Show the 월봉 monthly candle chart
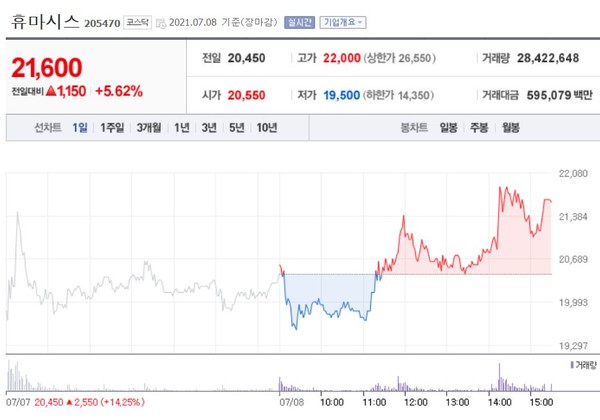The image size is (600, 420). point(511,127)
